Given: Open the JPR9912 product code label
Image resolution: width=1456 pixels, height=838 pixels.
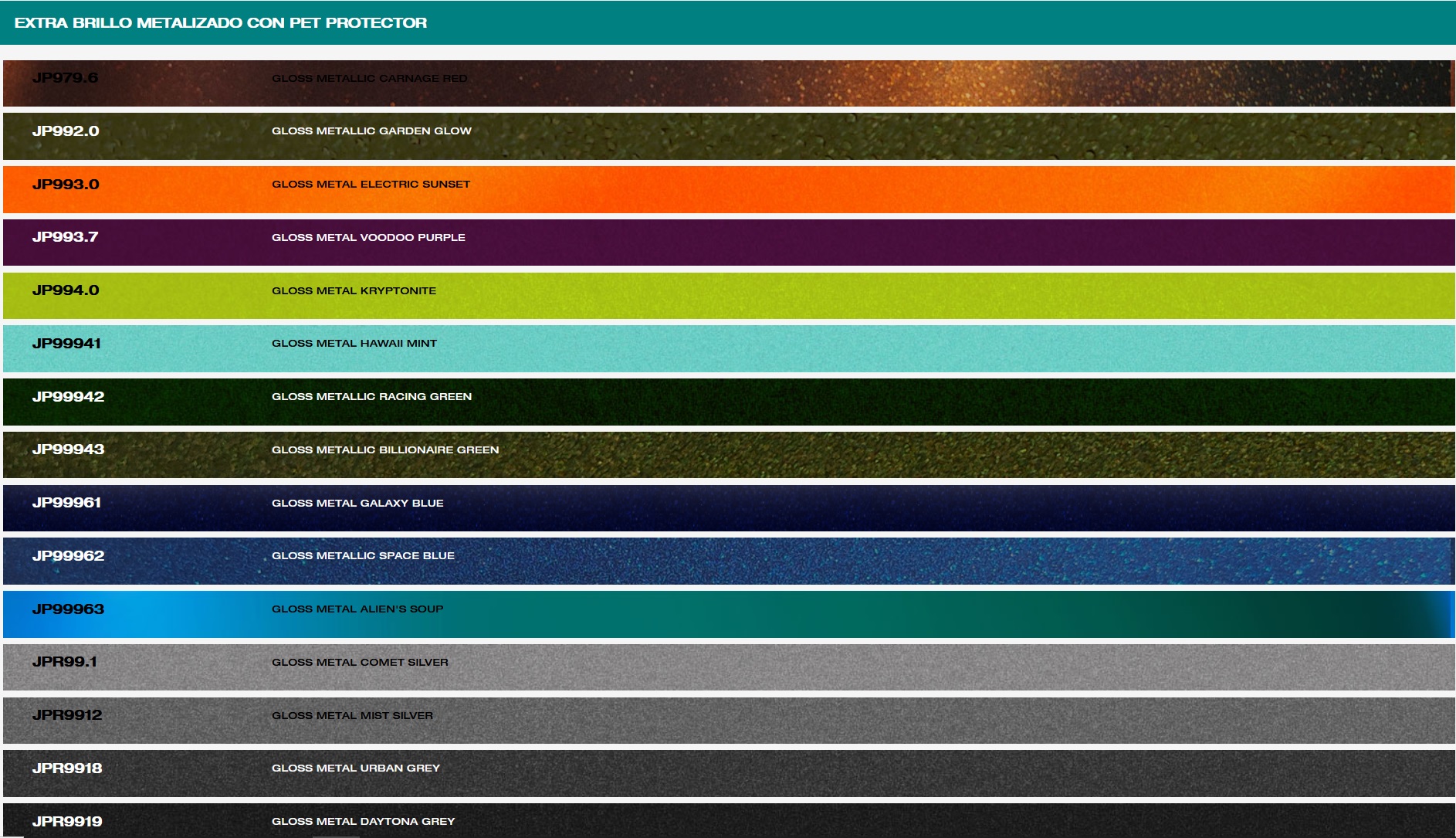Looking at the screenshot, I should tap(67, 715).
